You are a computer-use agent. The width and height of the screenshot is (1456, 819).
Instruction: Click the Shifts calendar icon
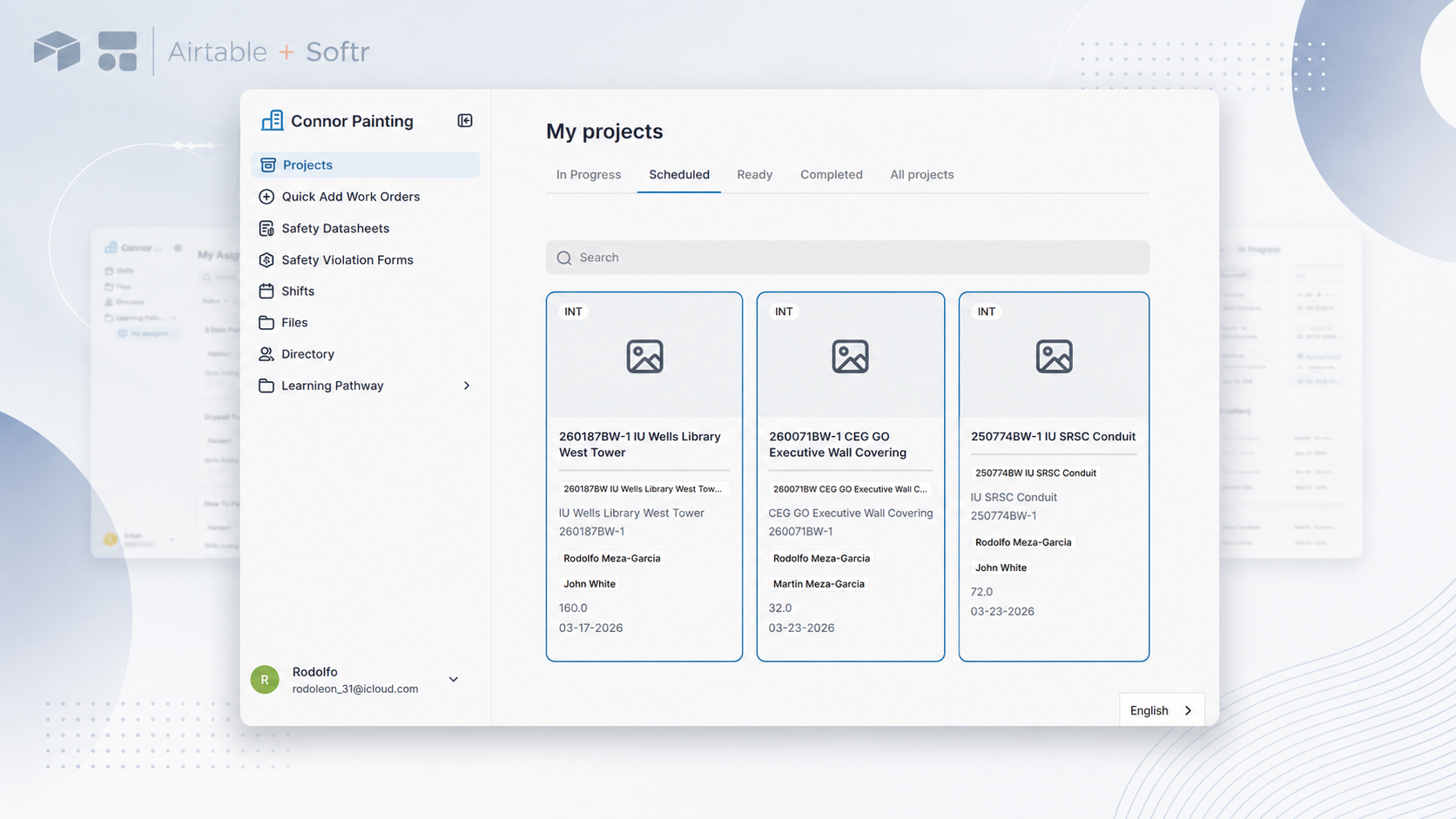tap(266, 291)
